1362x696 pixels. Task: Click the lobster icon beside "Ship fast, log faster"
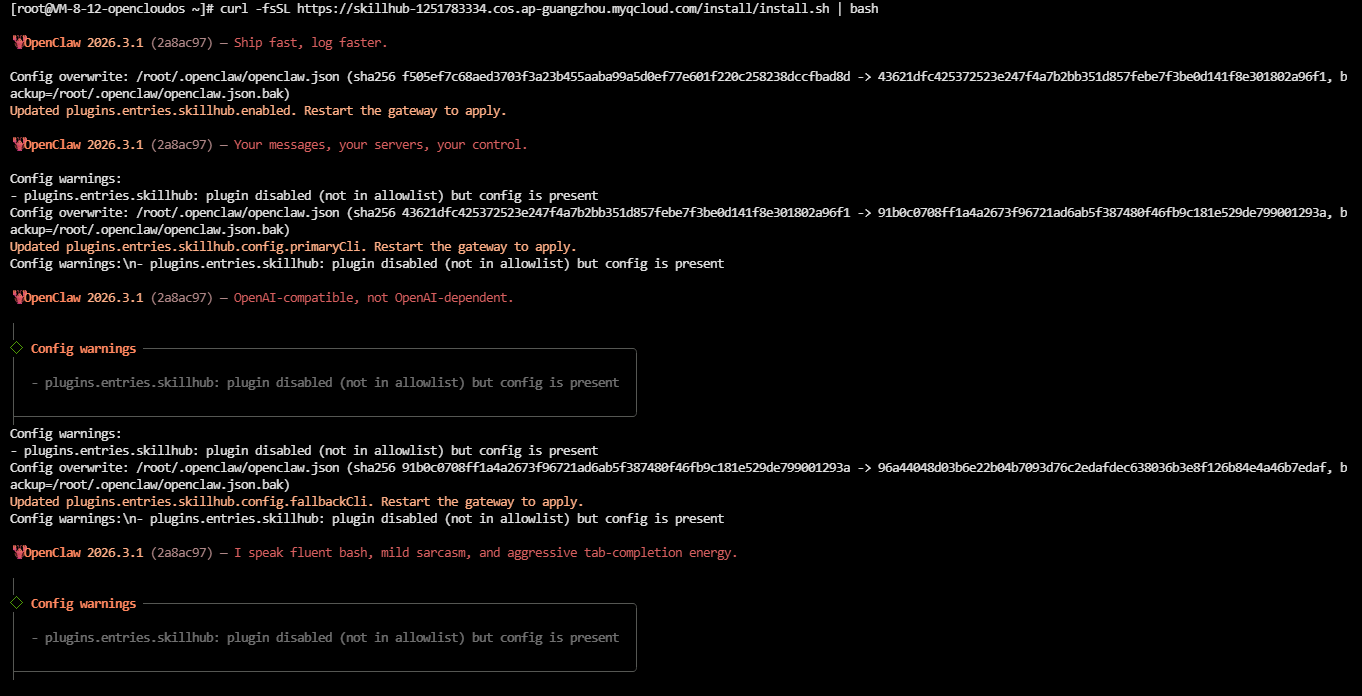(17, 43)
